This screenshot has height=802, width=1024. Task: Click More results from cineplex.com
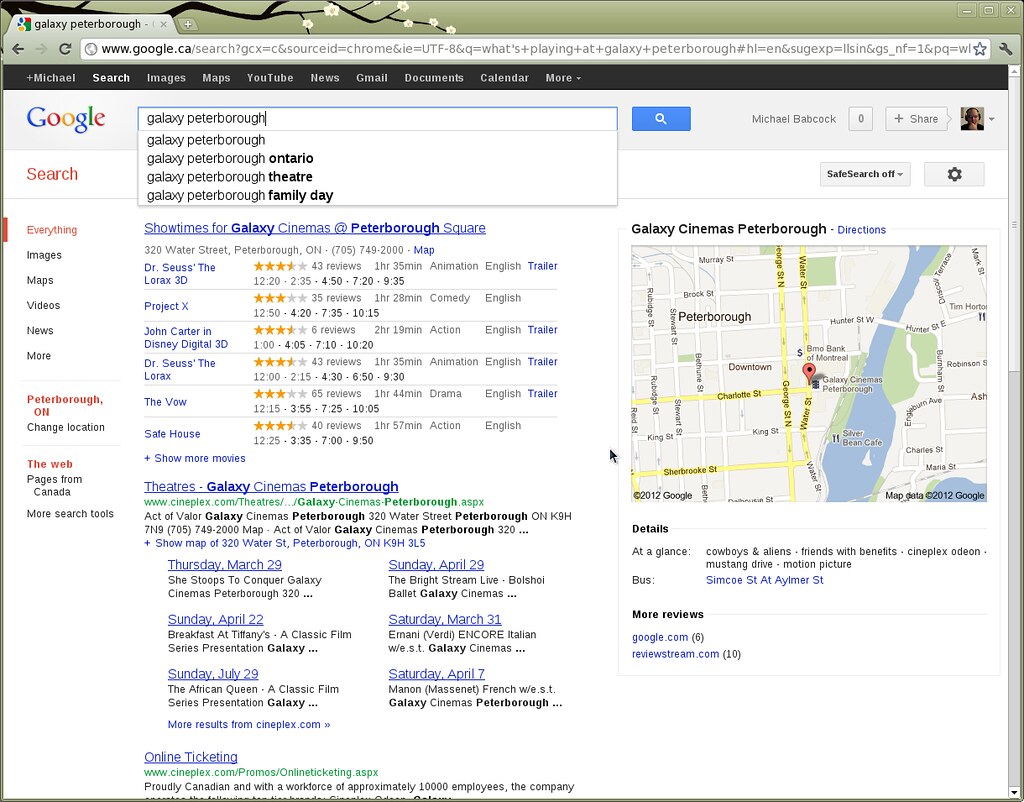coord(249,724)
